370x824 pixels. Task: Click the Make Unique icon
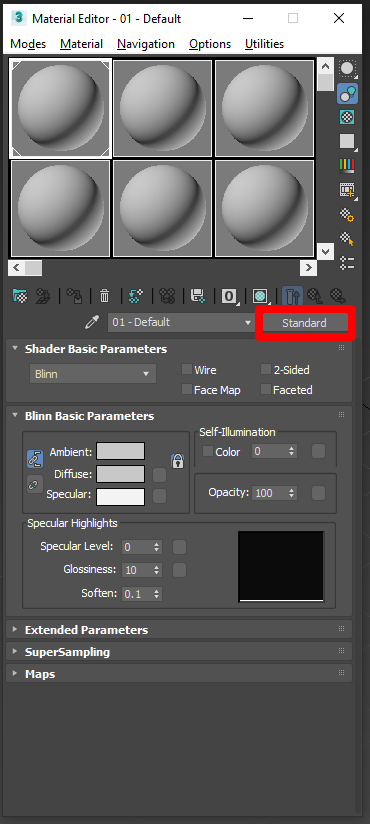pyautogui.click(x=167, y=296)
